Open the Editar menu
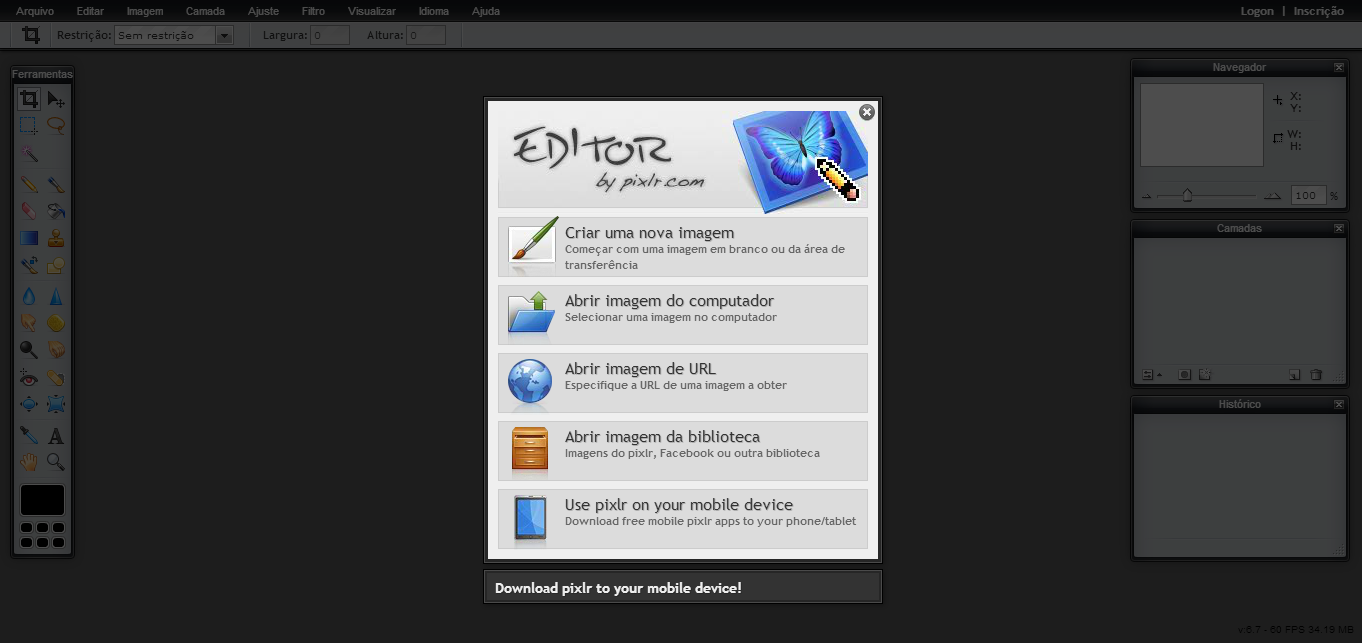The image size is (1362, 643). pos(90,11)
